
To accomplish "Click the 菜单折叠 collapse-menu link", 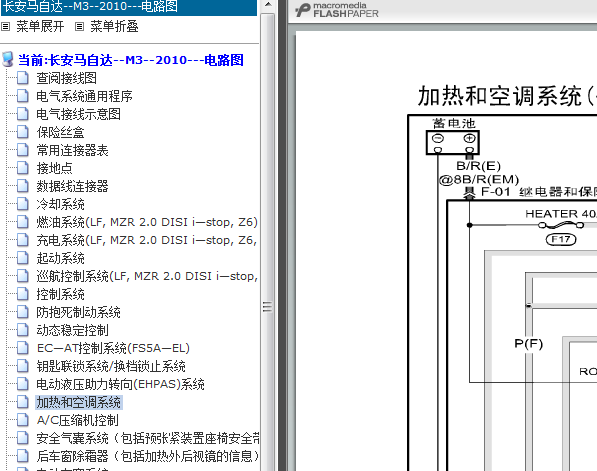I will pyautogui.click(x=114, y=26).
